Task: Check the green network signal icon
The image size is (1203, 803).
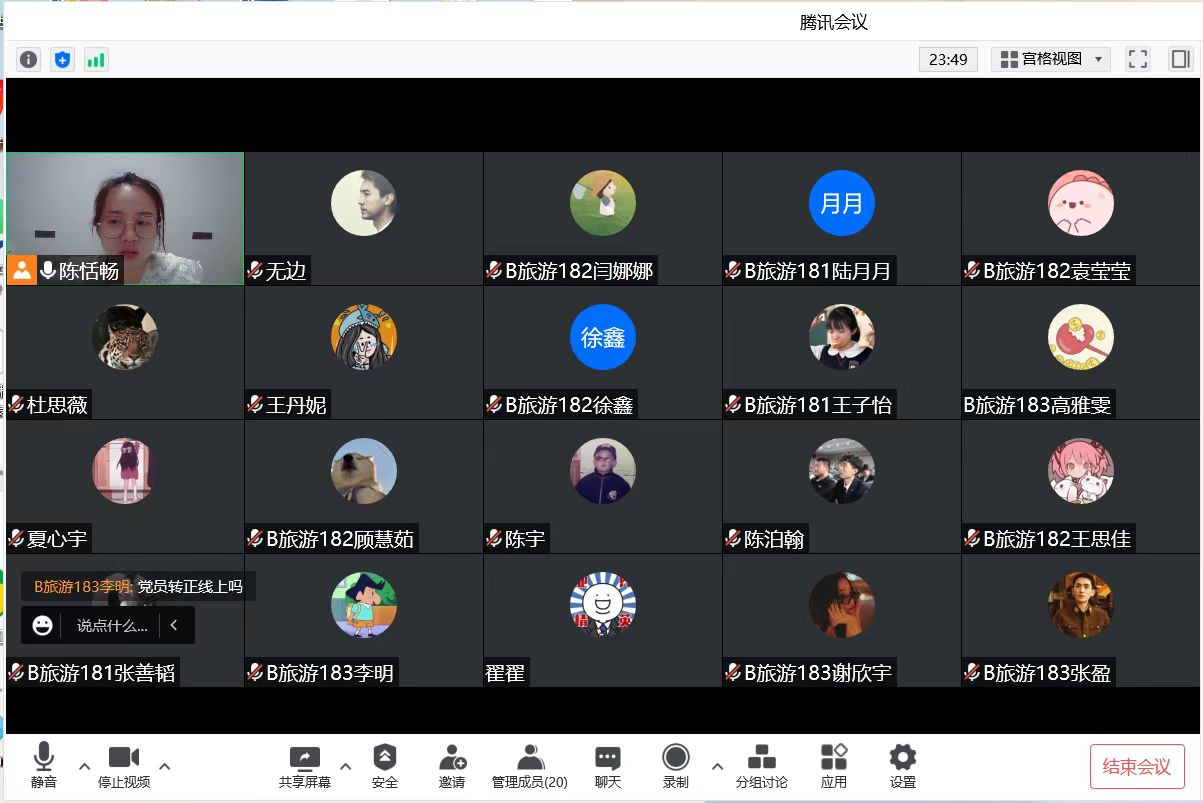Action: click(96, 60)
